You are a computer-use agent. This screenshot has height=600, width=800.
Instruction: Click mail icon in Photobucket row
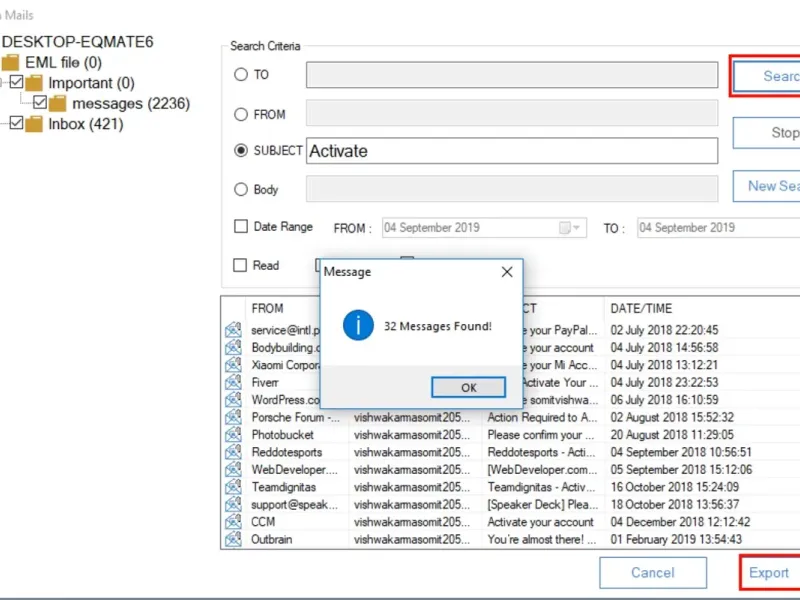point(233,435)
